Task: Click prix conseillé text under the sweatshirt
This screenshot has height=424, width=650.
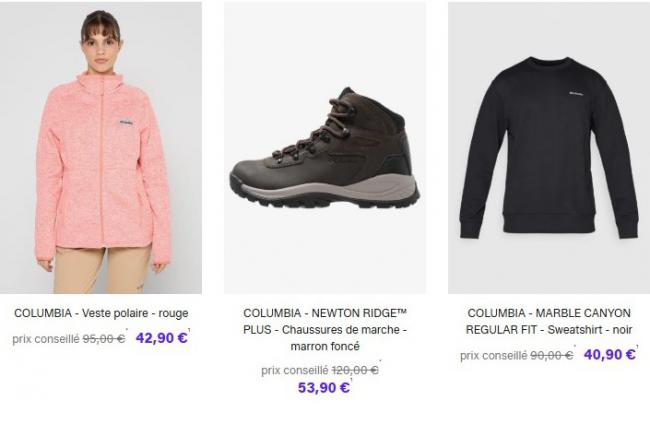Action: (494, 356)
